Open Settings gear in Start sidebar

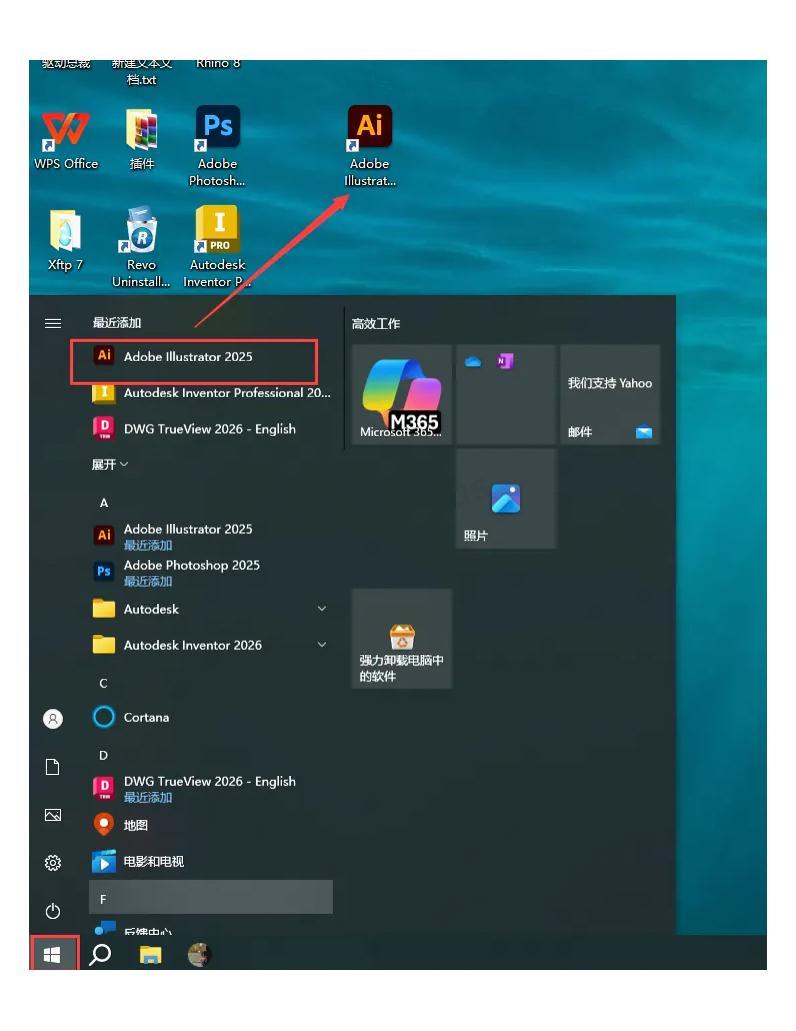click(53, 863)
